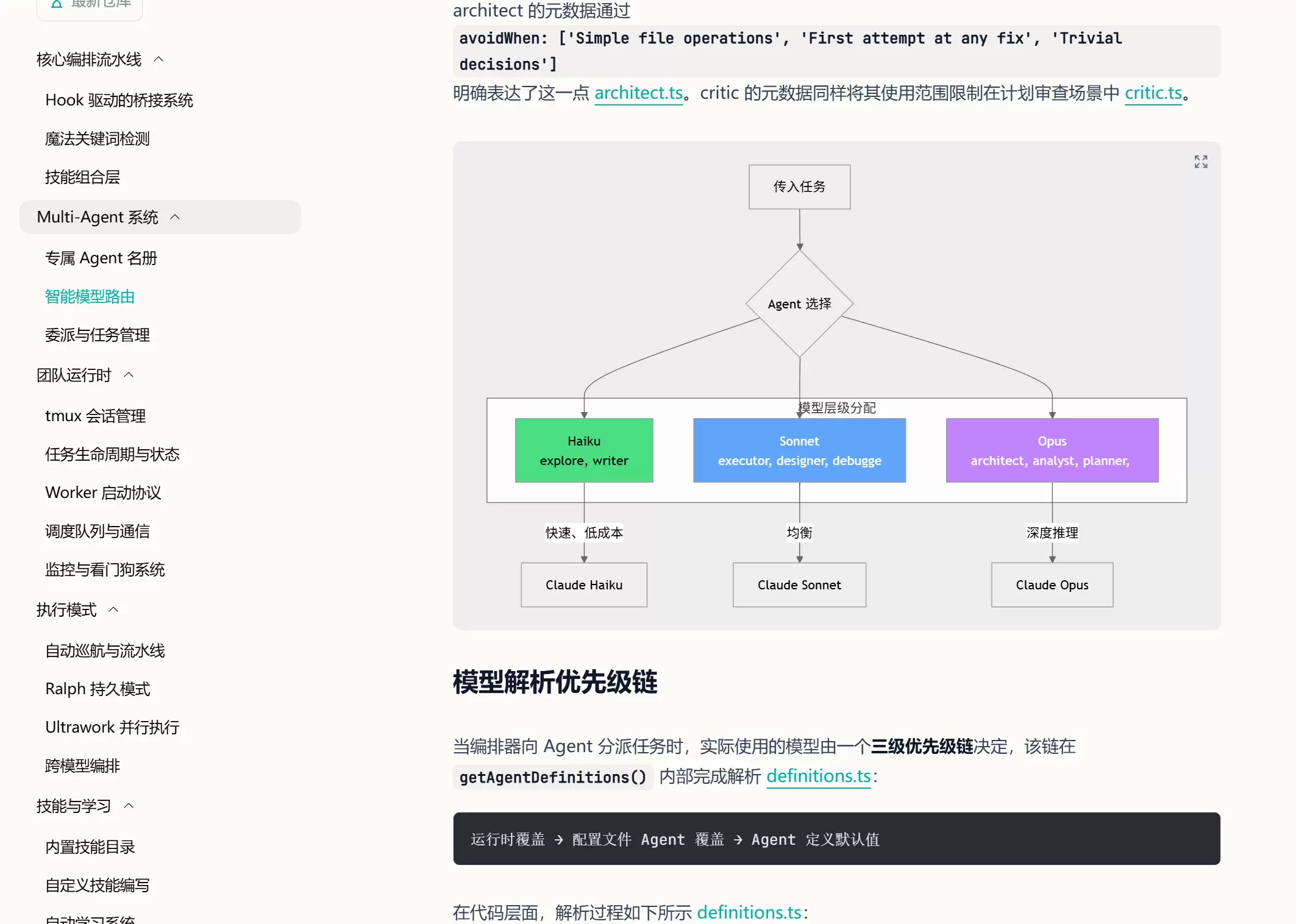
Task: Open the 专属 Agent 名册 page
Action: (101, 258)
